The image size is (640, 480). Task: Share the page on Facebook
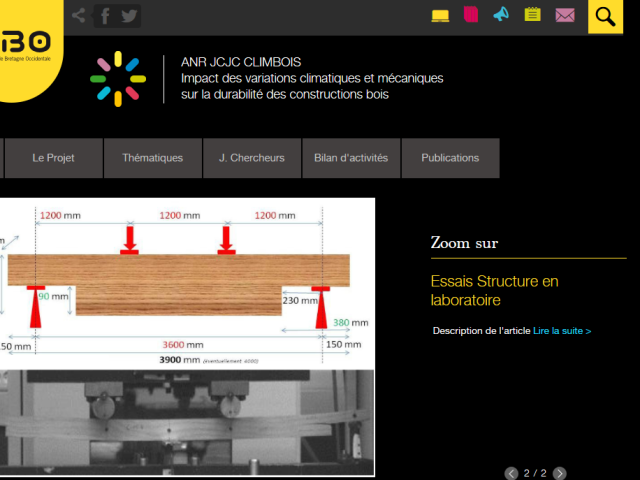point(105,16)
